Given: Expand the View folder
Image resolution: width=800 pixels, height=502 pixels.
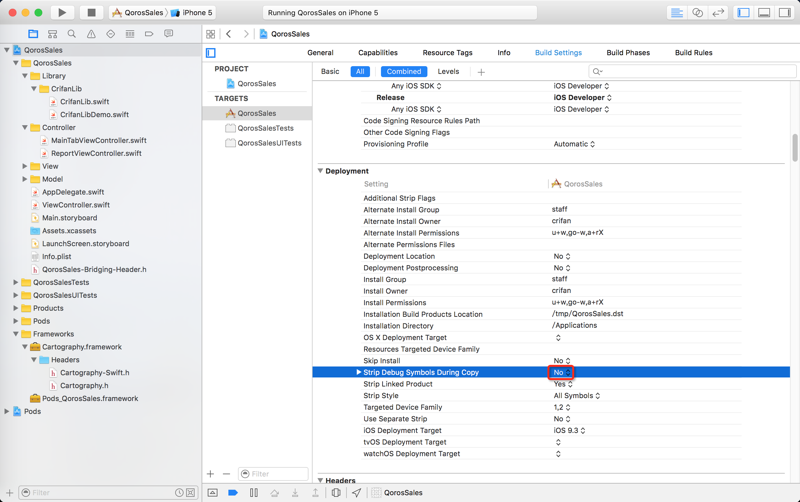Looking at the screenshot, I should coord(24,166).
